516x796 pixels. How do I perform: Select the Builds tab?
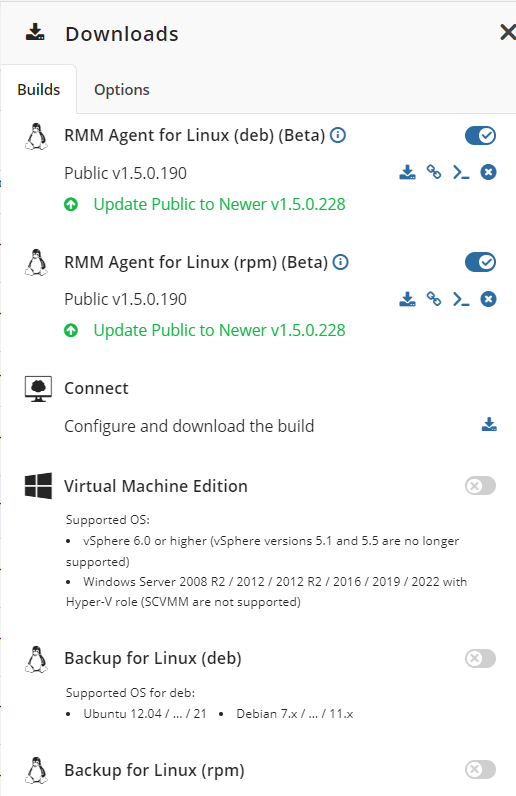tap(39, 90)
